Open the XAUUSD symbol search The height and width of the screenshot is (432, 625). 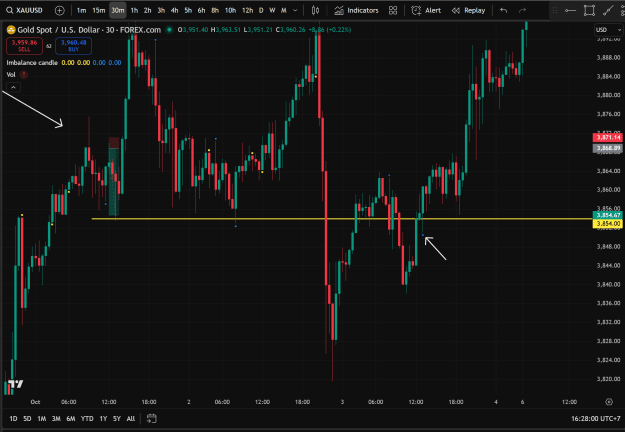tap(25, 10)
